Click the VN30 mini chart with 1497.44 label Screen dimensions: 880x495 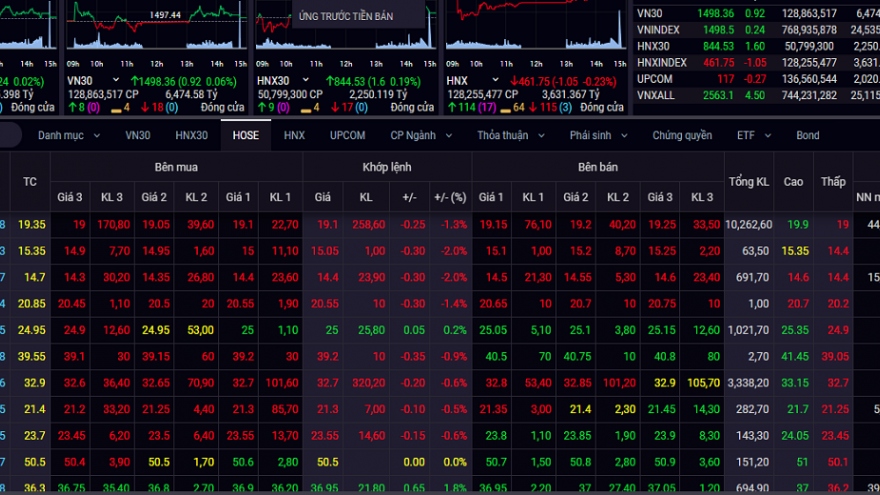coord(155,25)
